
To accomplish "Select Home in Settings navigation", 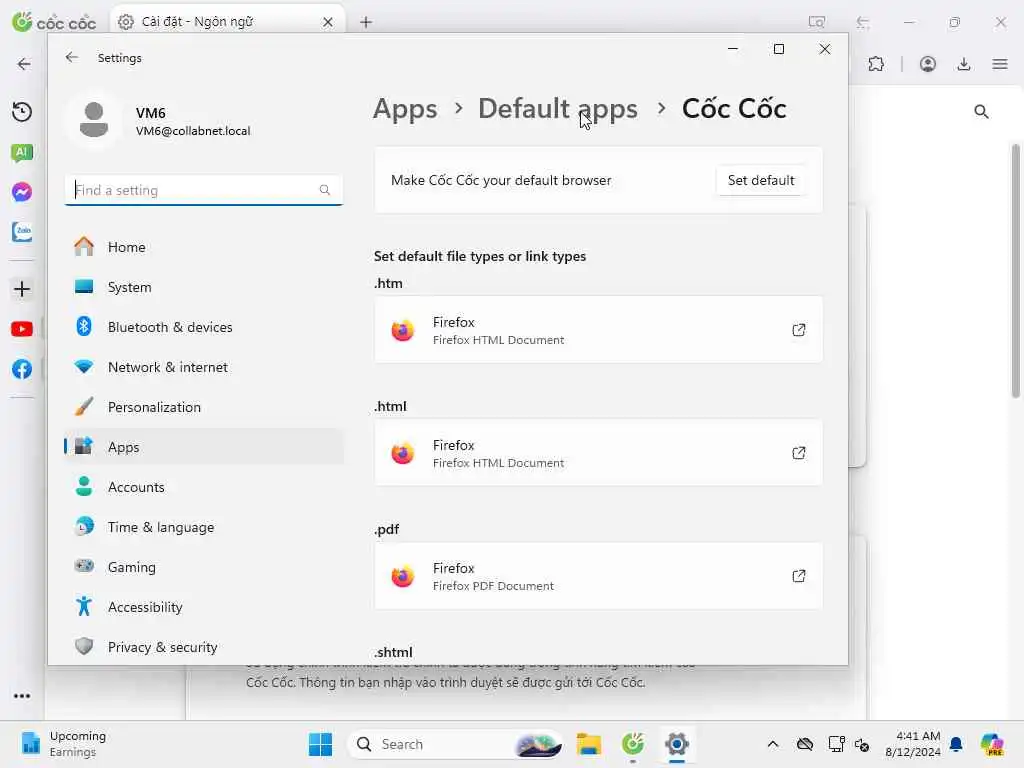I will [x=204, y=247].
